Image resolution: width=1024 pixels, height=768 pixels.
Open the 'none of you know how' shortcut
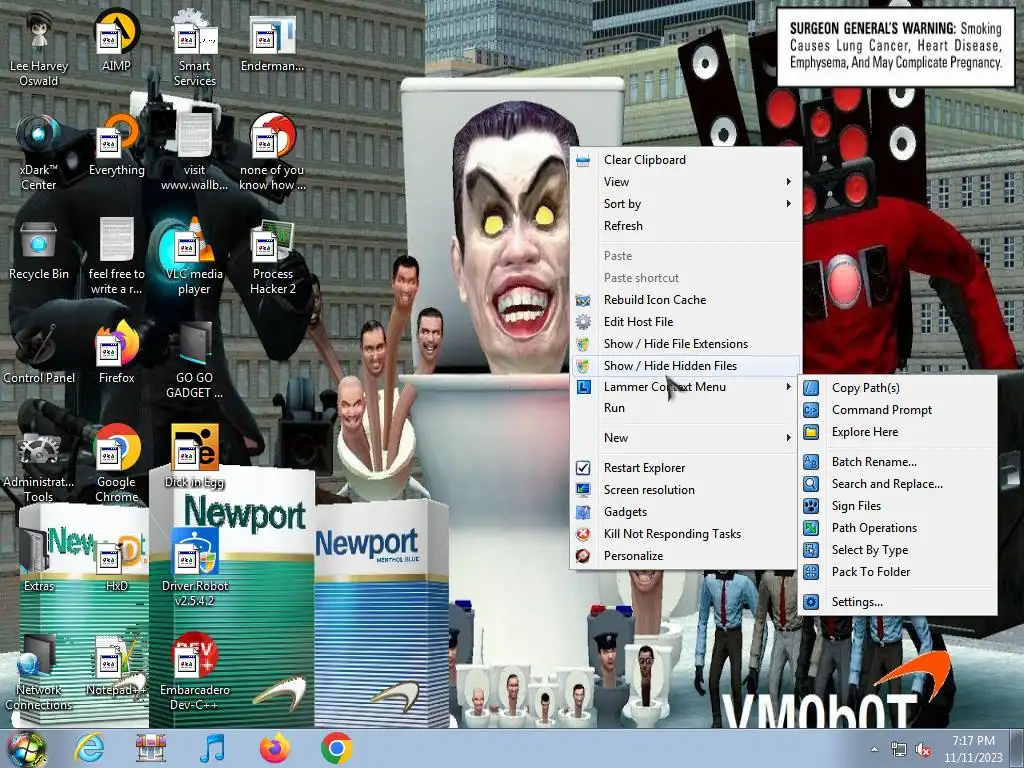coord(272,153)
